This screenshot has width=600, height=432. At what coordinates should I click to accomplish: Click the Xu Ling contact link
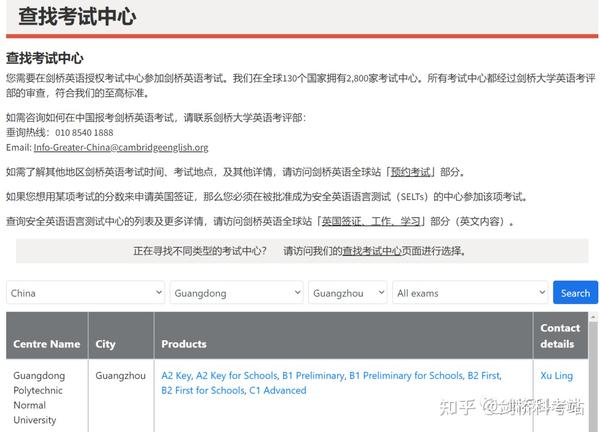[x=556, y=376]
